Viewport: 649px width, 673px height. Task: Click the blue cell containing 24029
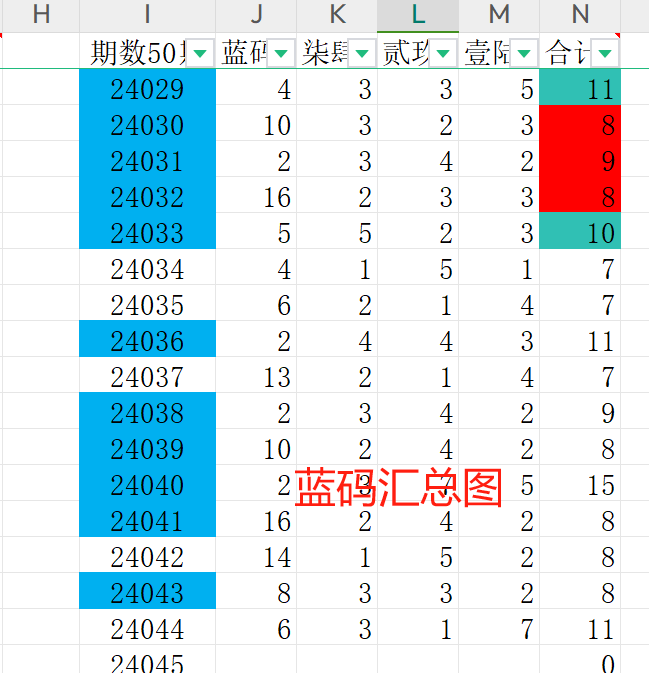(x=147, y=87)
